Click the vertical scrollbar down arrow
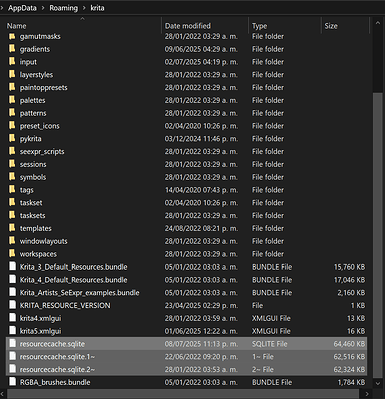The width and height of the screenshot is (385, 399). tap(378, 384)
